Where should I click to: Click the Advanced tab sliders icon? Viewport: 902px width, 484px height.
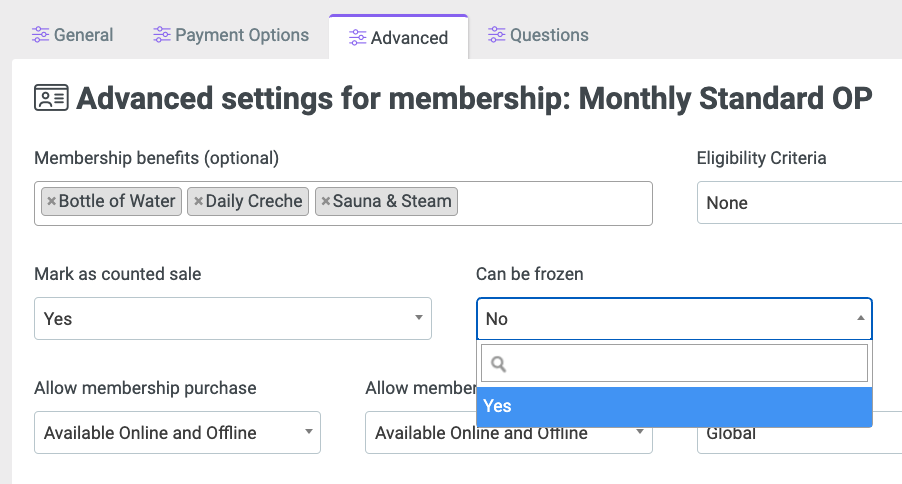pyautogui.click(x=357, y=38)
